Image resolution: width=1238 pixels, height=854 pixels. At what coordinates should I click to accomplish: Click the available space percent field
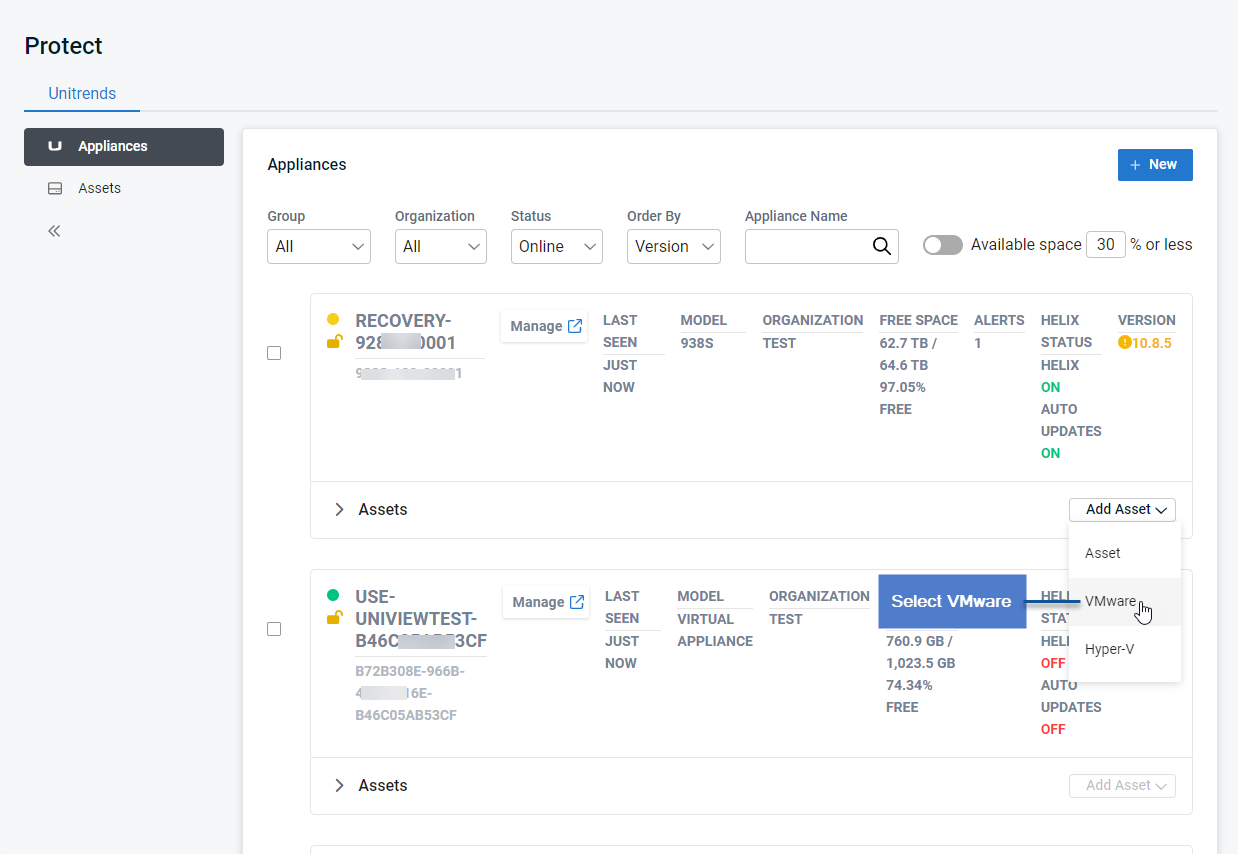point(1105,244)
